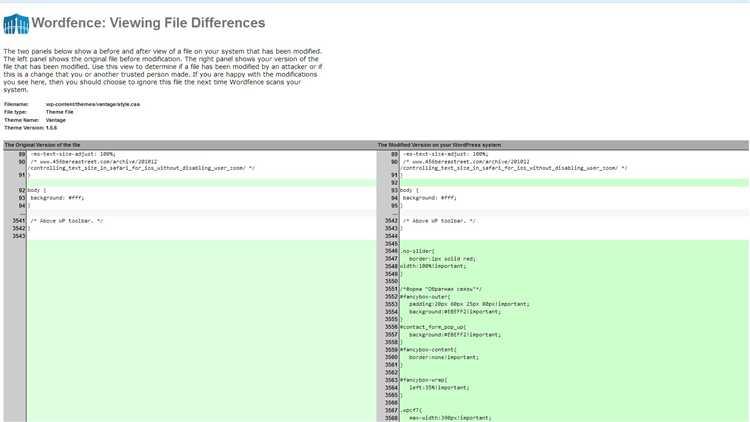This screenshot has height=422, width=750.
Task: Click the '#fancybox-wrap{' selector line
Action: click(423, 380)
